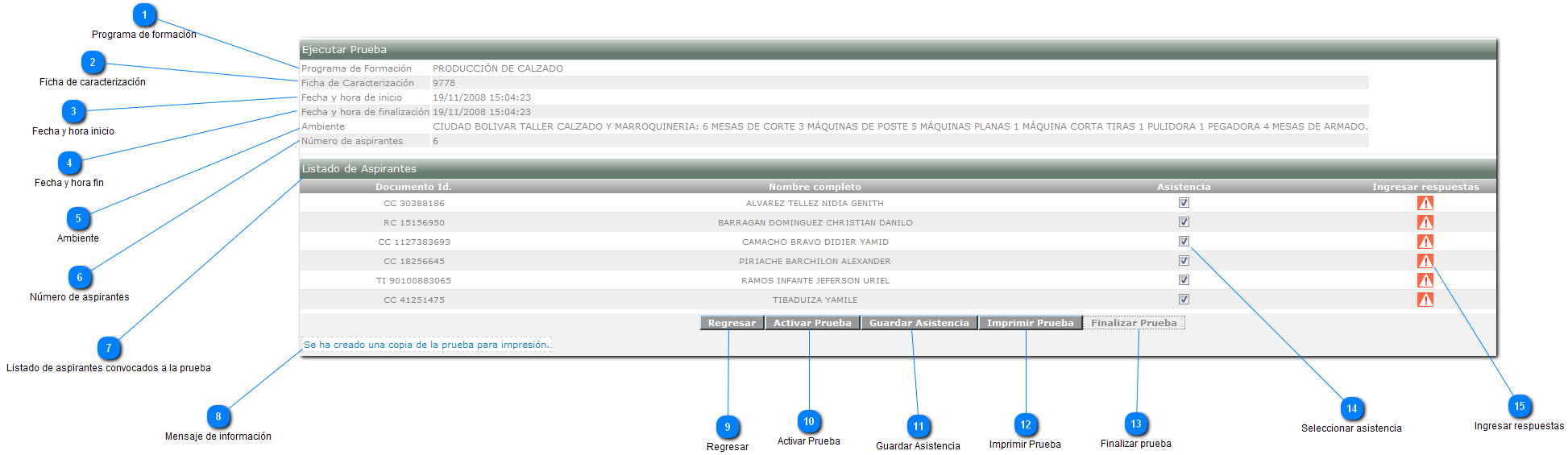Viewport: 1568px width, 455px height.
Task: Click Imprimir Prueba to print the test
Action: click(x=1031, y=323)
